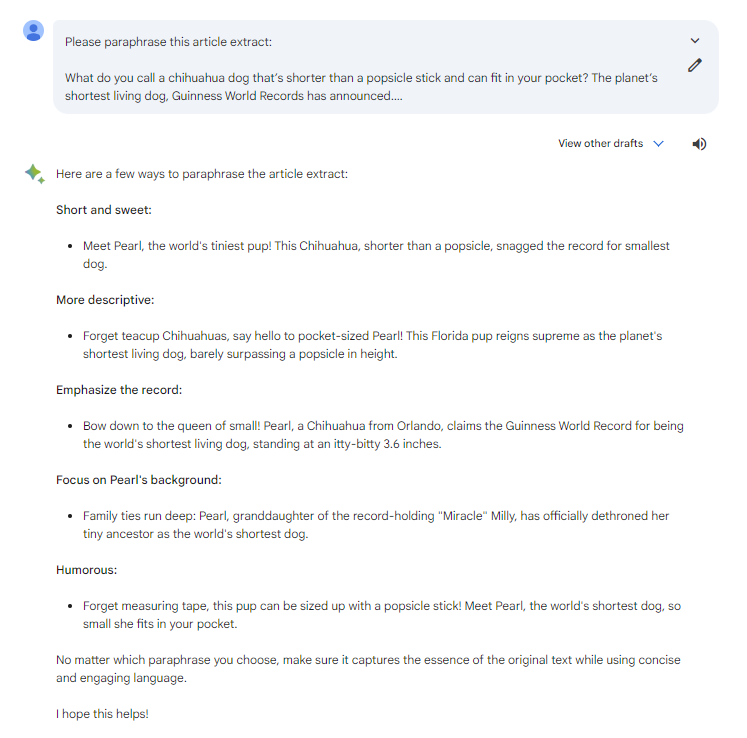Screen dimensions: 747x738
Task: Click the 'Meet Pearl, the world's tiniest pup' bullet
Action: 376,255
